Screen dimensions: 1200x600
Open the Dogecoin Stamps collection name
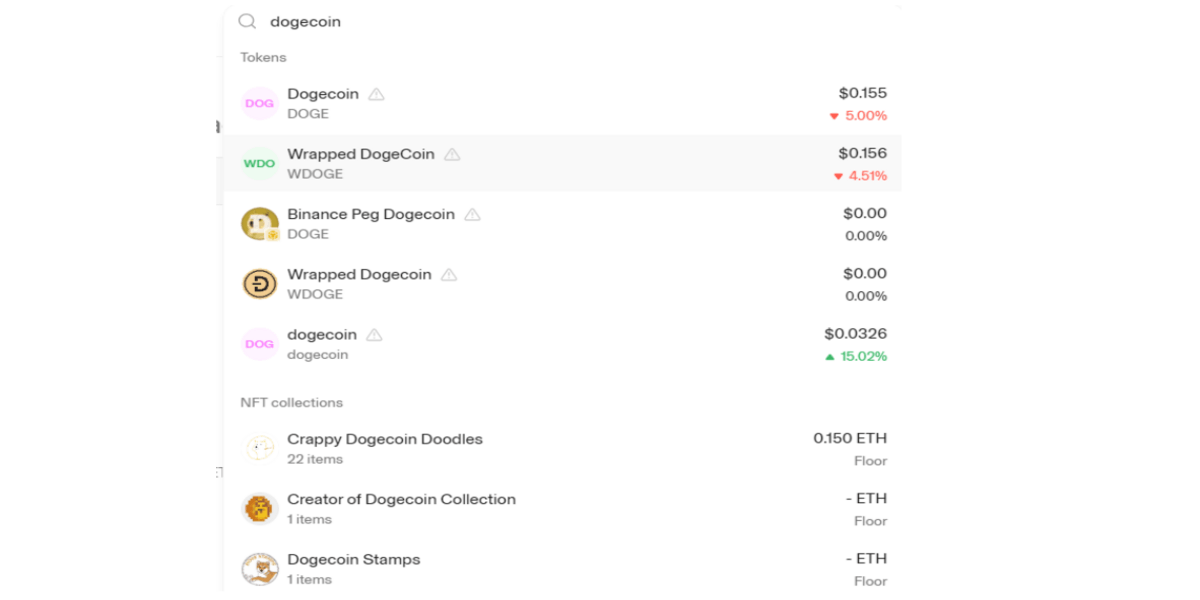point(354,559)
